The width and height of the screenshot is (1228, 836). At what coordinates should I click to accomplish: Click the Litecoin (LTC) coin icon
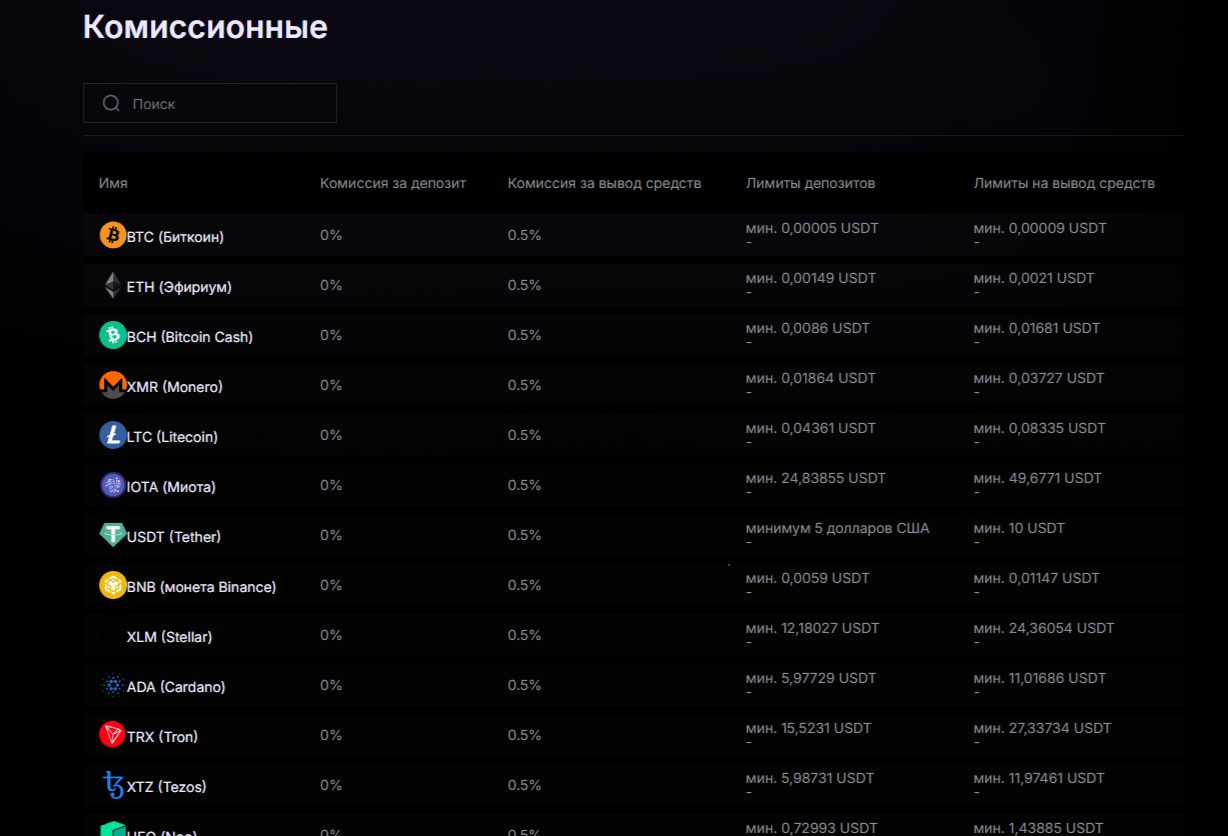113,436
